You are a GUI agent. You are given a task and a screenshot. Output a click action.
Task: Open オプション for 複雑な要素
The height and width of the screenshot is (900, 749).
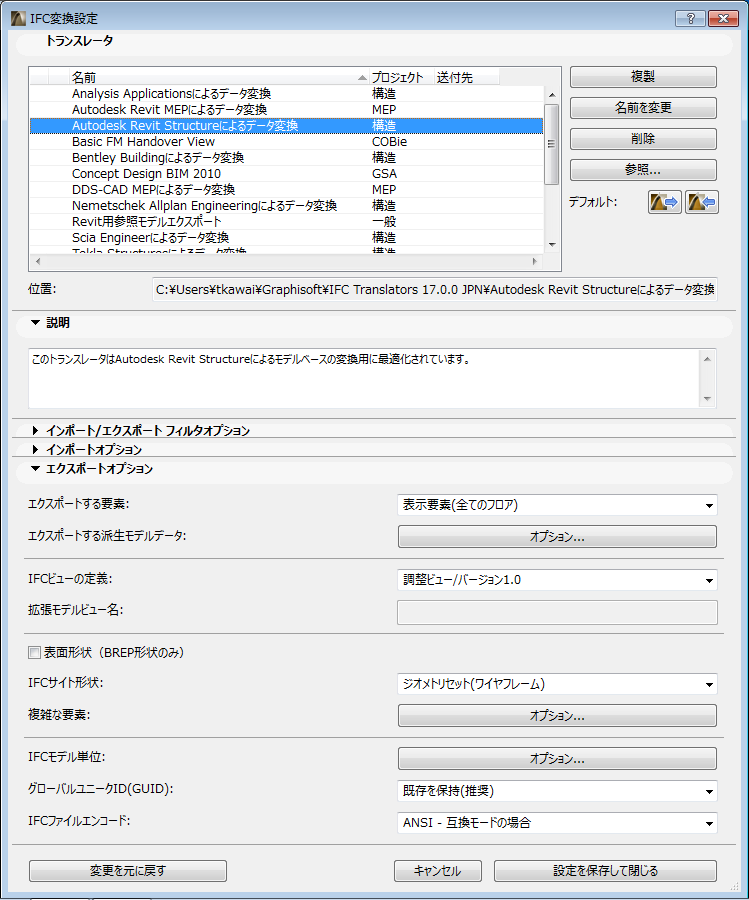557,716
